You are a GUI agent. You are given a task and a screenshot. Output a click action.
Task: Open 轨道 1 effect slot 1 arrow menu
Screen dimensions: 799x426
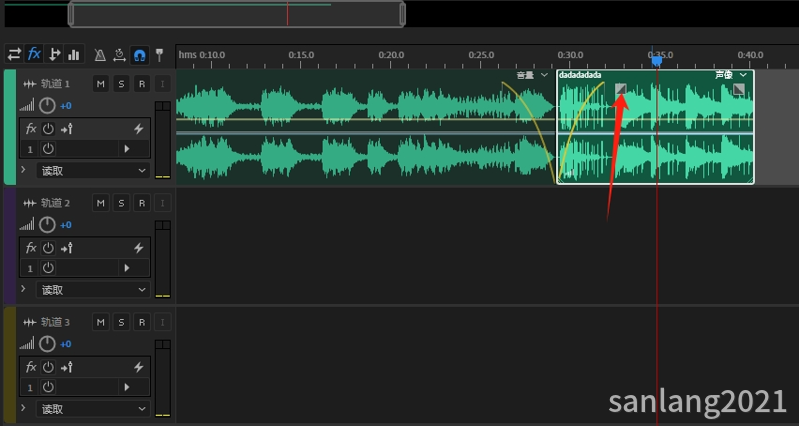127,149
